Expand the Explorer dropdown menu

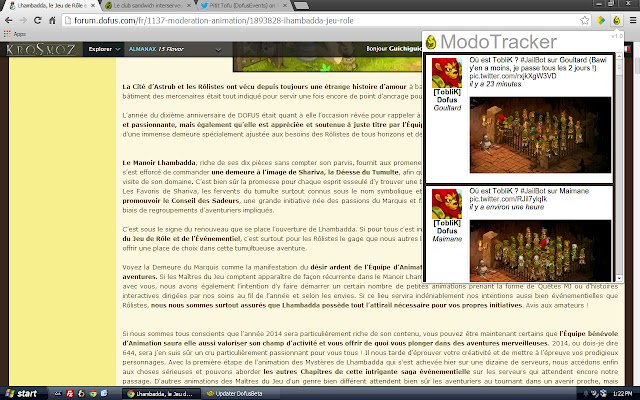[x=104, y=49]
